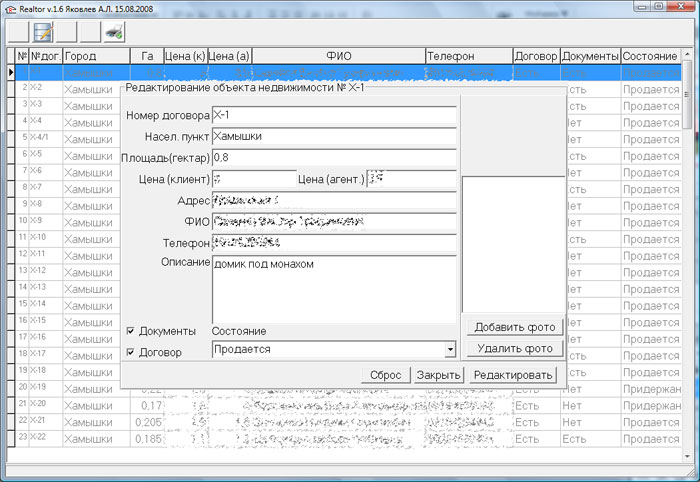Click the table scrollbar down arrow
700x482 pixels.
click(687, 457)
